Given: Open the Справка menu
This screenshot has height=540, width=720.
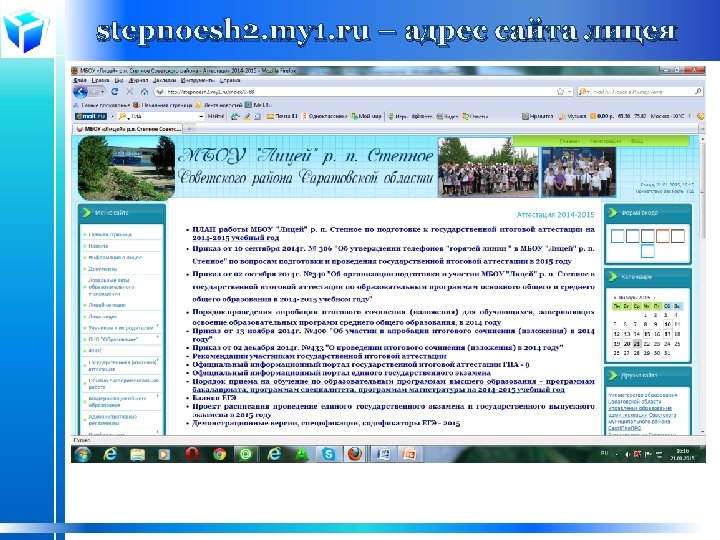Looking at the screenshot, I should tap(230, 80).
